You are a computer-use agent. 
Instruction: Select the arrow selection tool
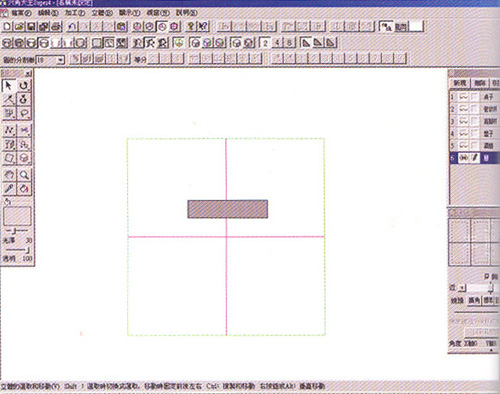(9, 86)
